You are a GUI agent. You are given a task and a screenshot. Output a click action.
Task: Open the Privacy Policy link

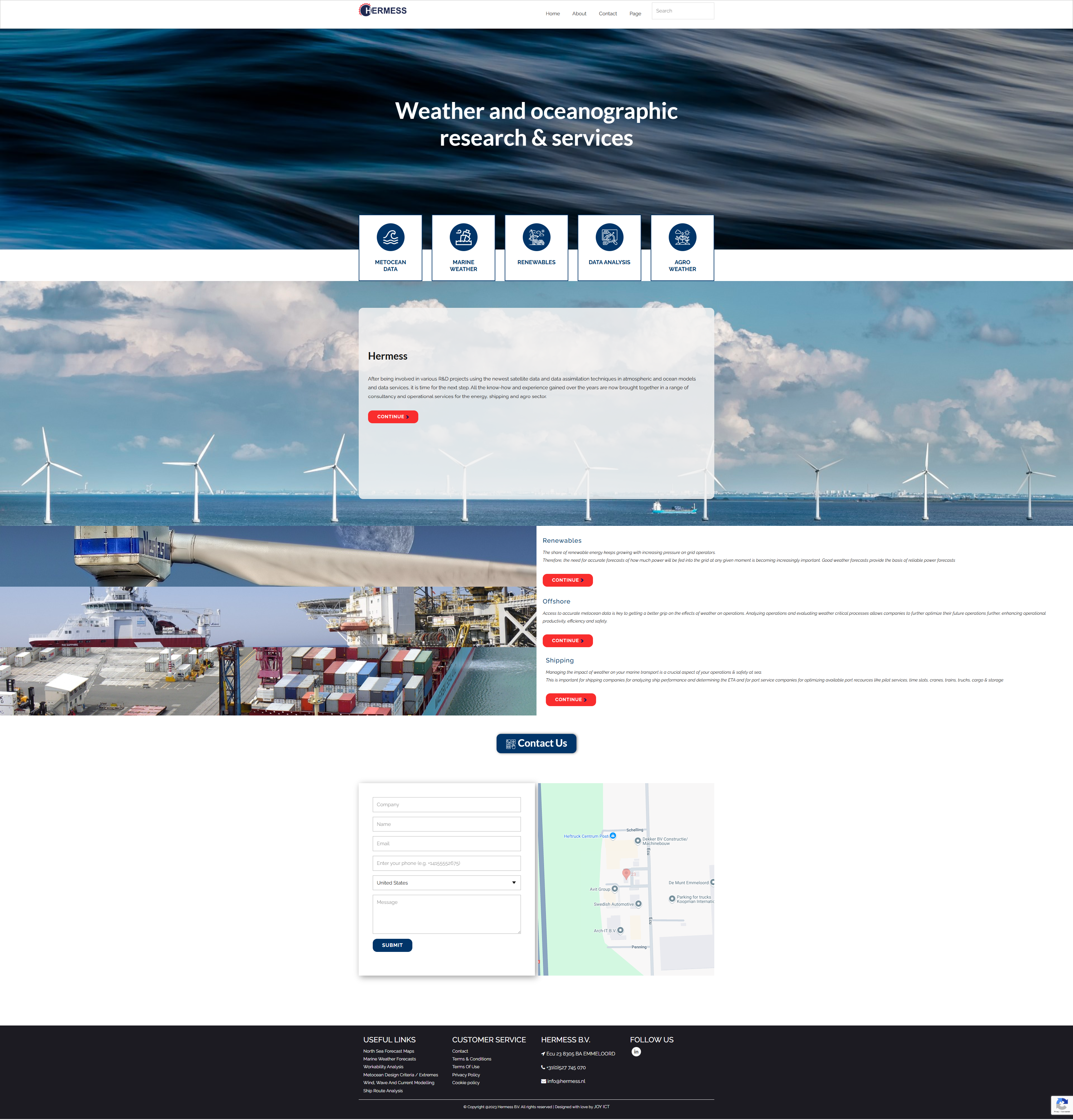466,1075
